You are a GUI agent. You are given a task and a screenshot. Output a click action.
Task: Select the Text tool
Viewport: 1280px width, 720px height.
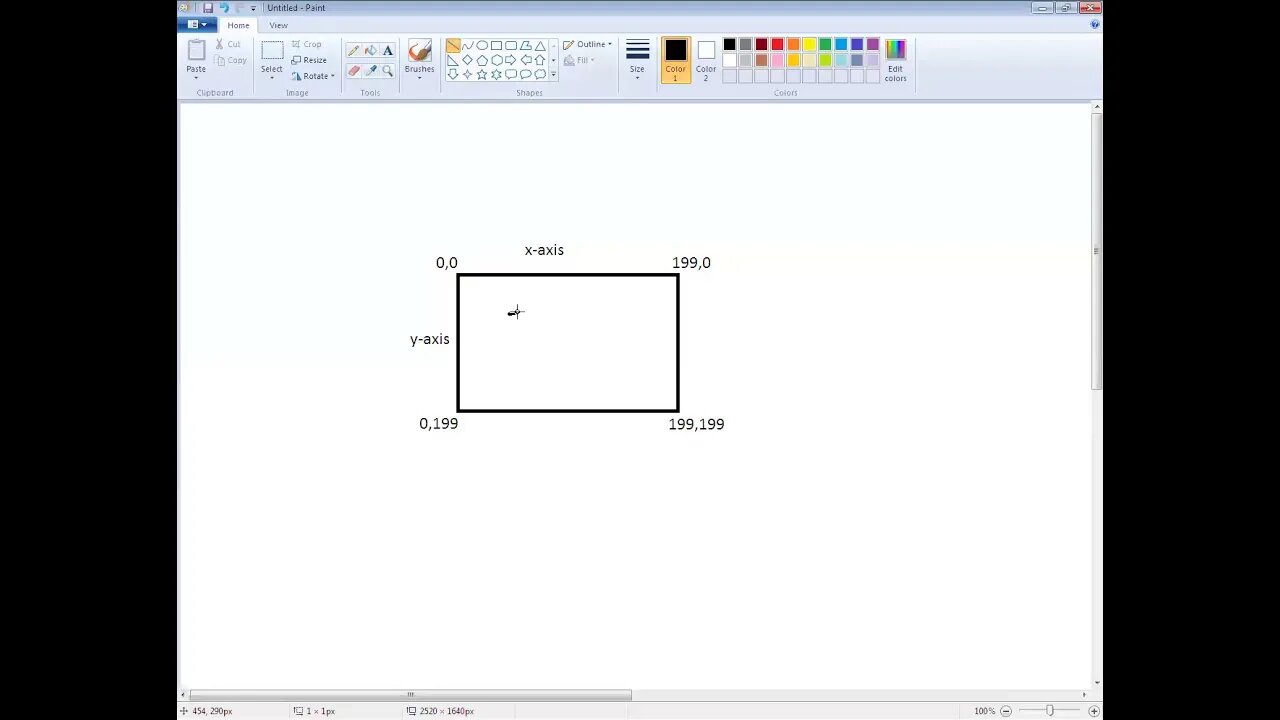pos(387,50)
